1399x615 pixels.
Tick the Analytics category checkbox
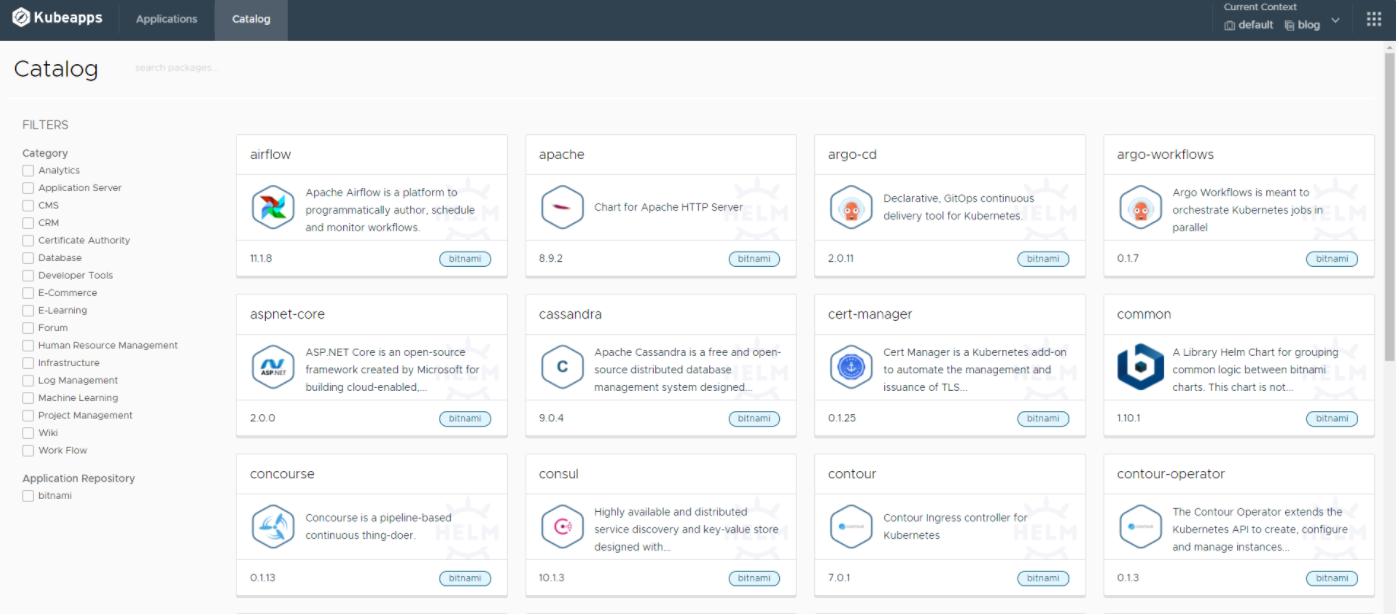click(x=28, y=171)
